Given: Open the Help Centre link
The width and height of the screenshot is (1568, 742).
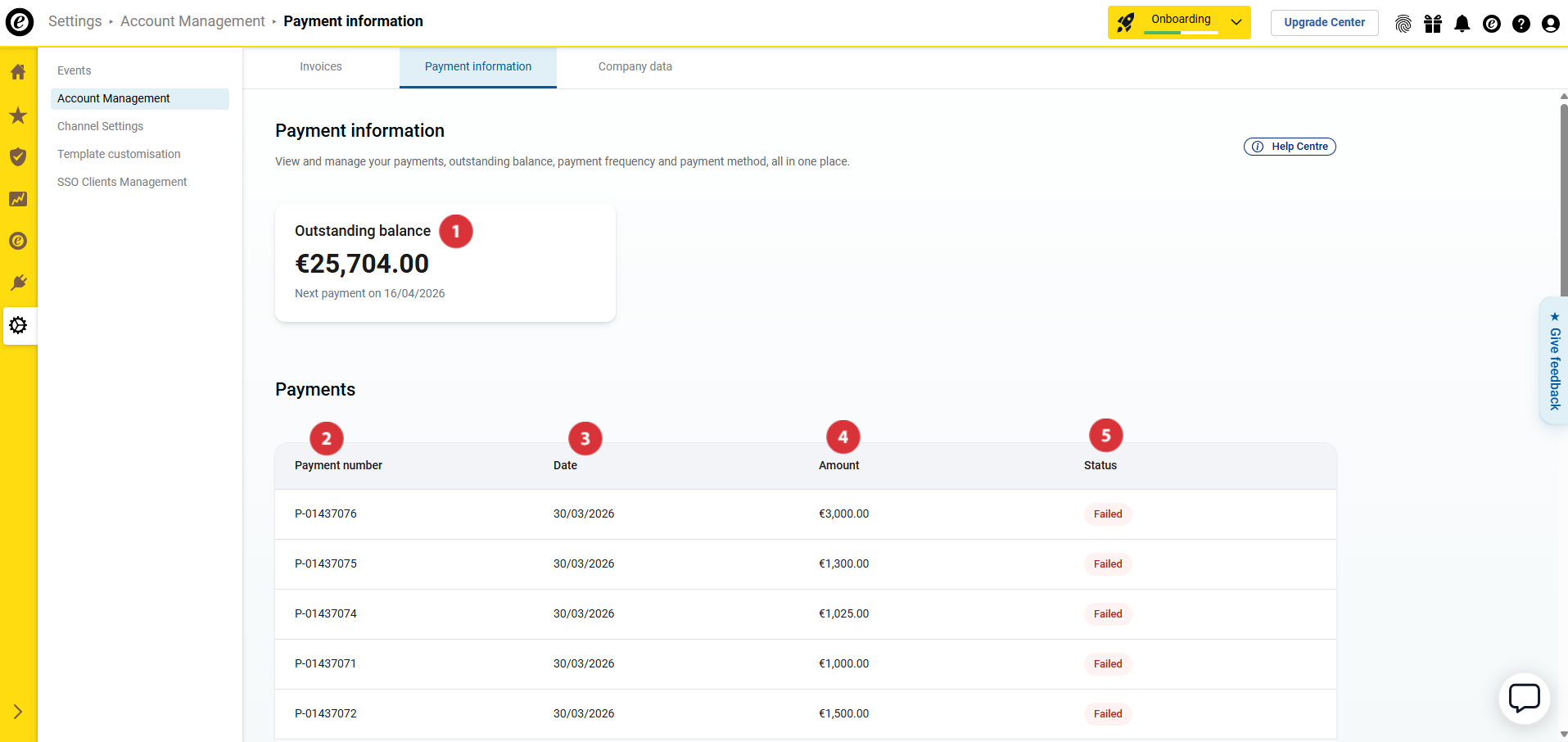Looking at the screenshot, I should [x=1290, y=147].
